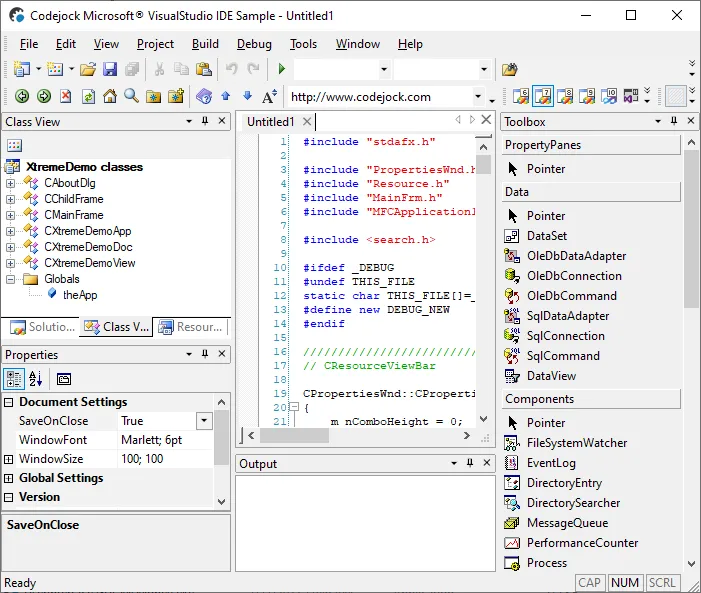Click the Home icon in the web toolbar

pos(110,97)
